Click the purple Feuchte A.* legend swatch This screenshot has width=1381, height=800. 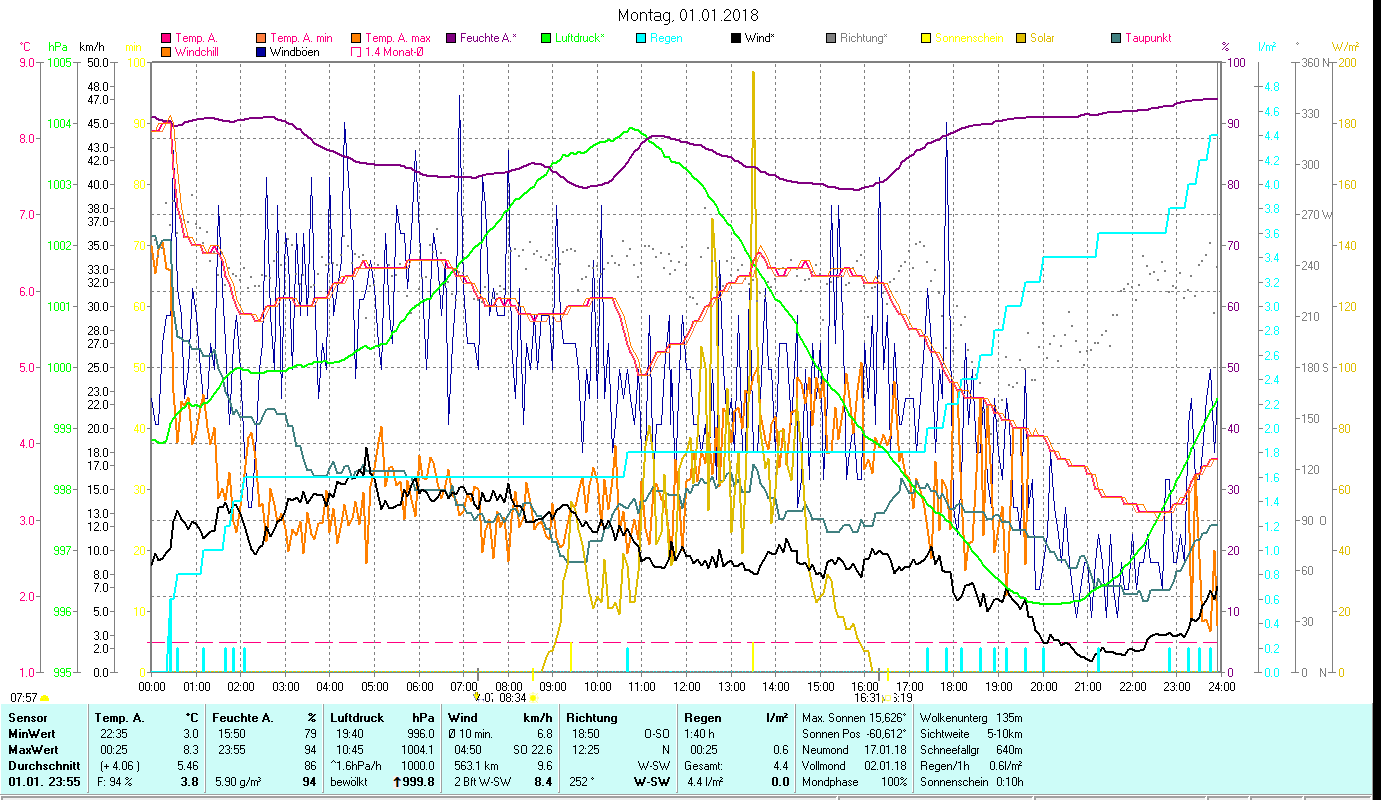pos(450,38)
